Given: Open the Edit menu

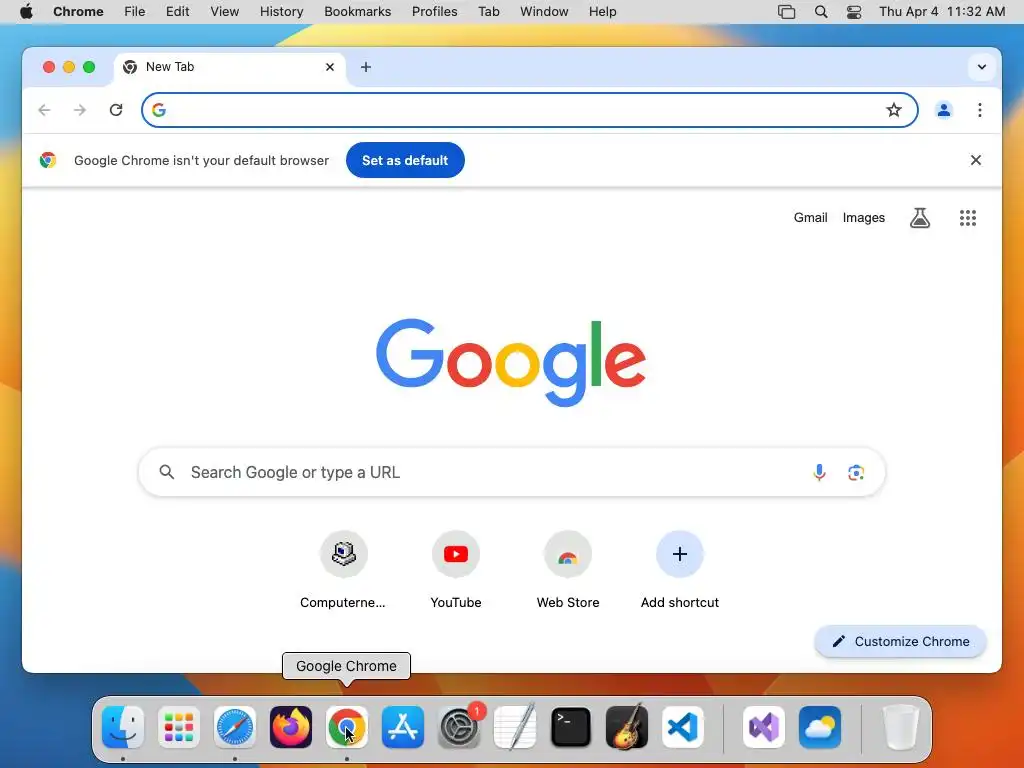Looking at the screenshot, I should tap(177, 12).
